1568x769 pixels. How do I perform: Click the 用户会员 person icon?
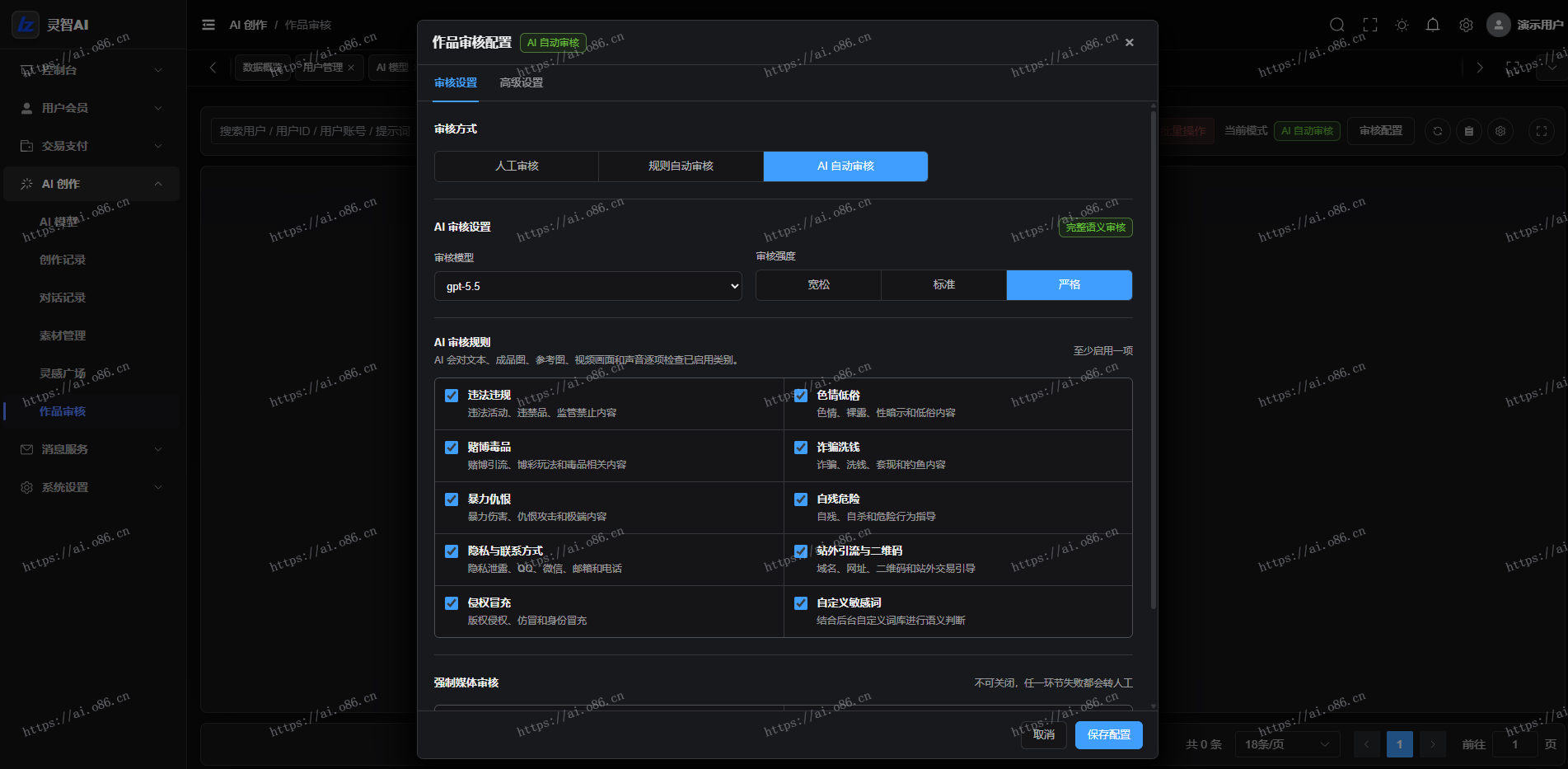tap(26, 108)
